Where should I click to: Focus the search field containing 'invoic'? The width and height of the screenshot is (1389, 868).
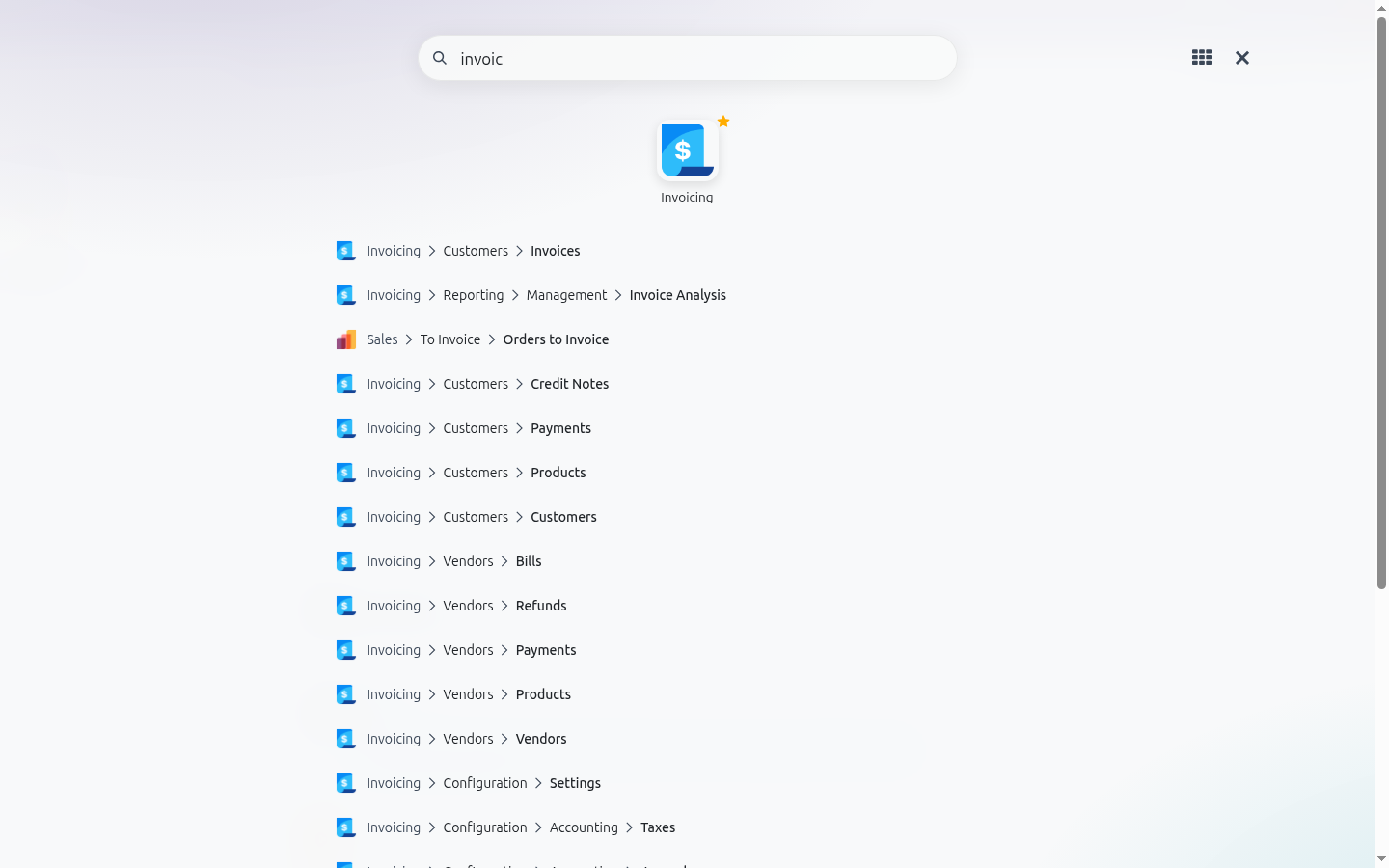688,58
